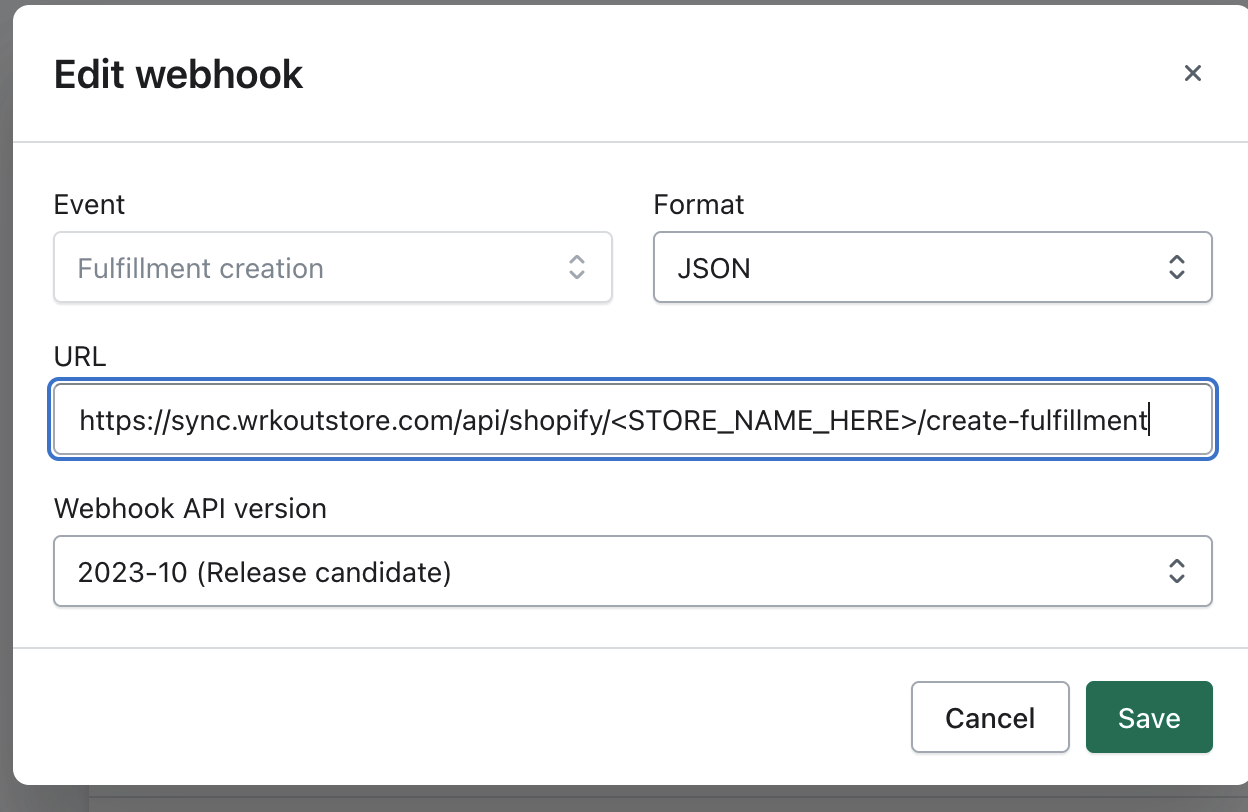Click the Format field's chevron arrows

pyautogui.click(x=1177, y=267)
